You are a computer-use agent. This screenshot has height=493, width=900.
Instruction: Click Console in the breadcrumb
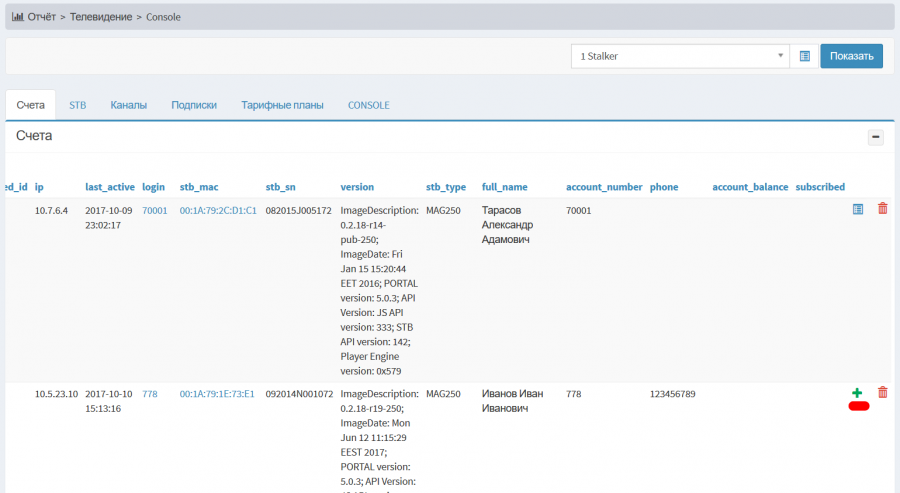163,17
